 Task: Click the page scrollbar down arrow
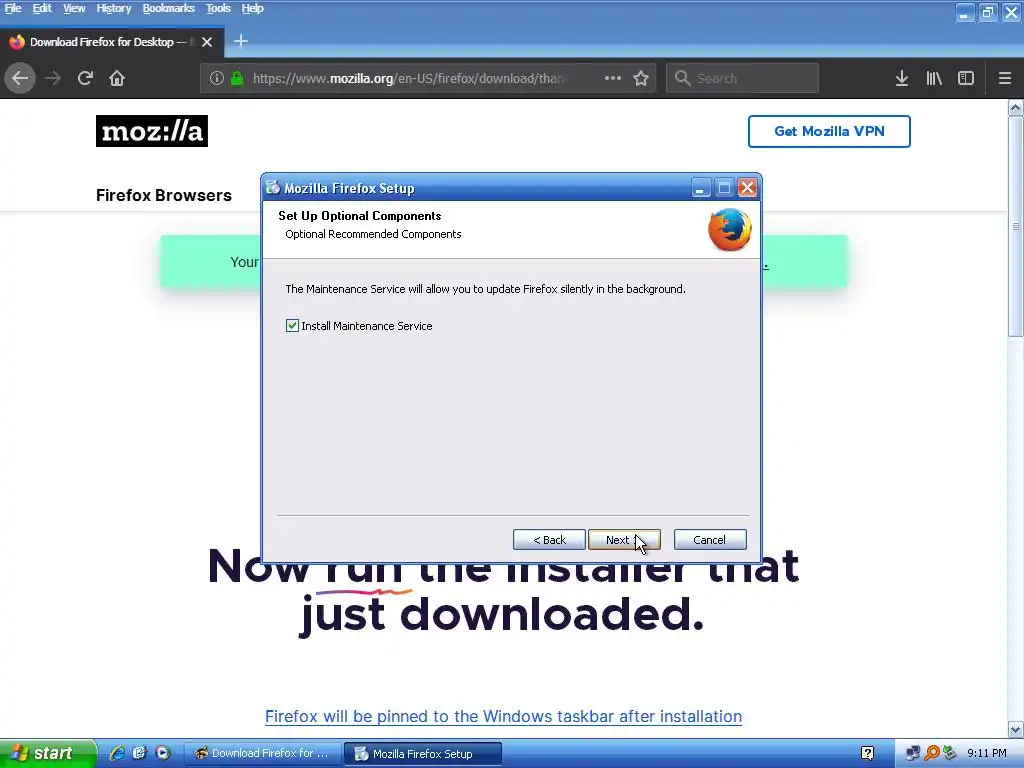1016,729
